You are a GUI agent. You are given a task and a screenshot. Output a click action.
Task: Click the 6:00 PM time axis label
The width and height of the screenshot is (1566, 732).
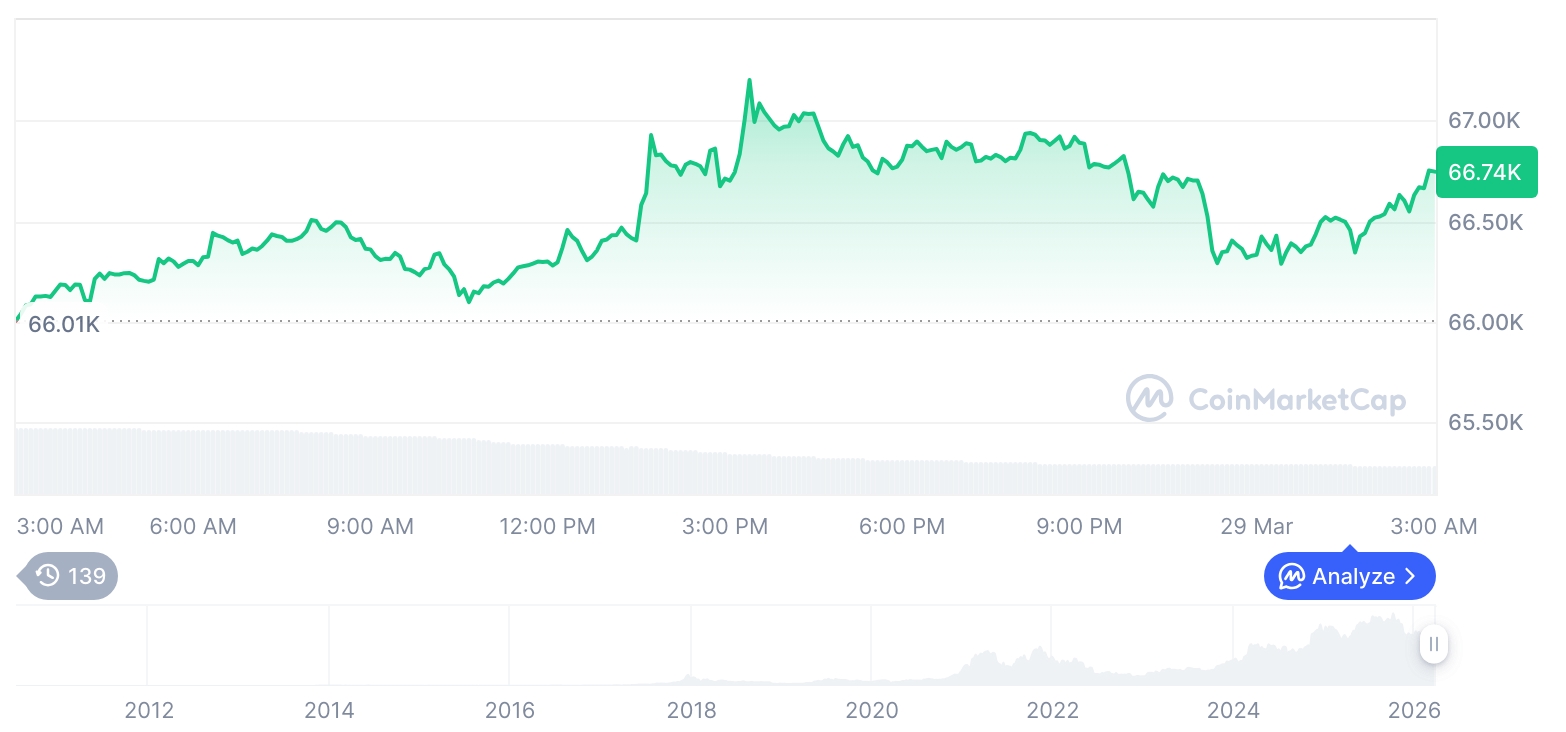click(x=902, y=526)
